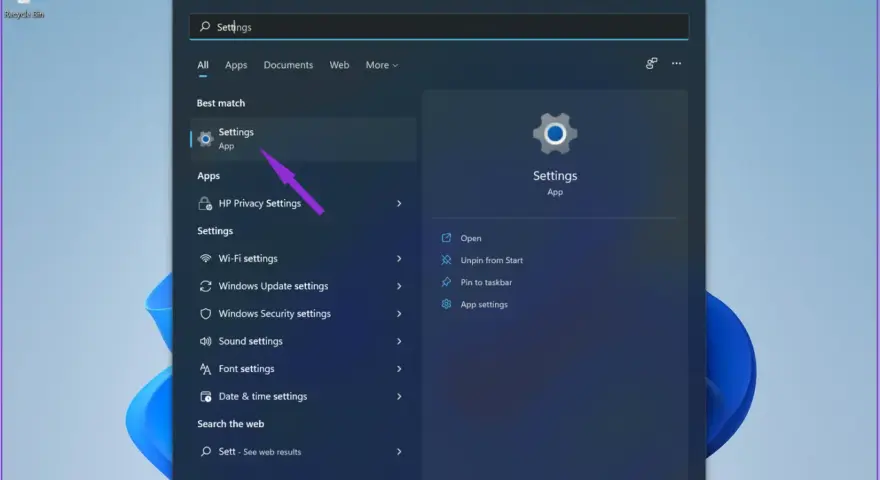Click the Font settings icon
Viewport: 880px width, 480px height.
pos(205,369)
